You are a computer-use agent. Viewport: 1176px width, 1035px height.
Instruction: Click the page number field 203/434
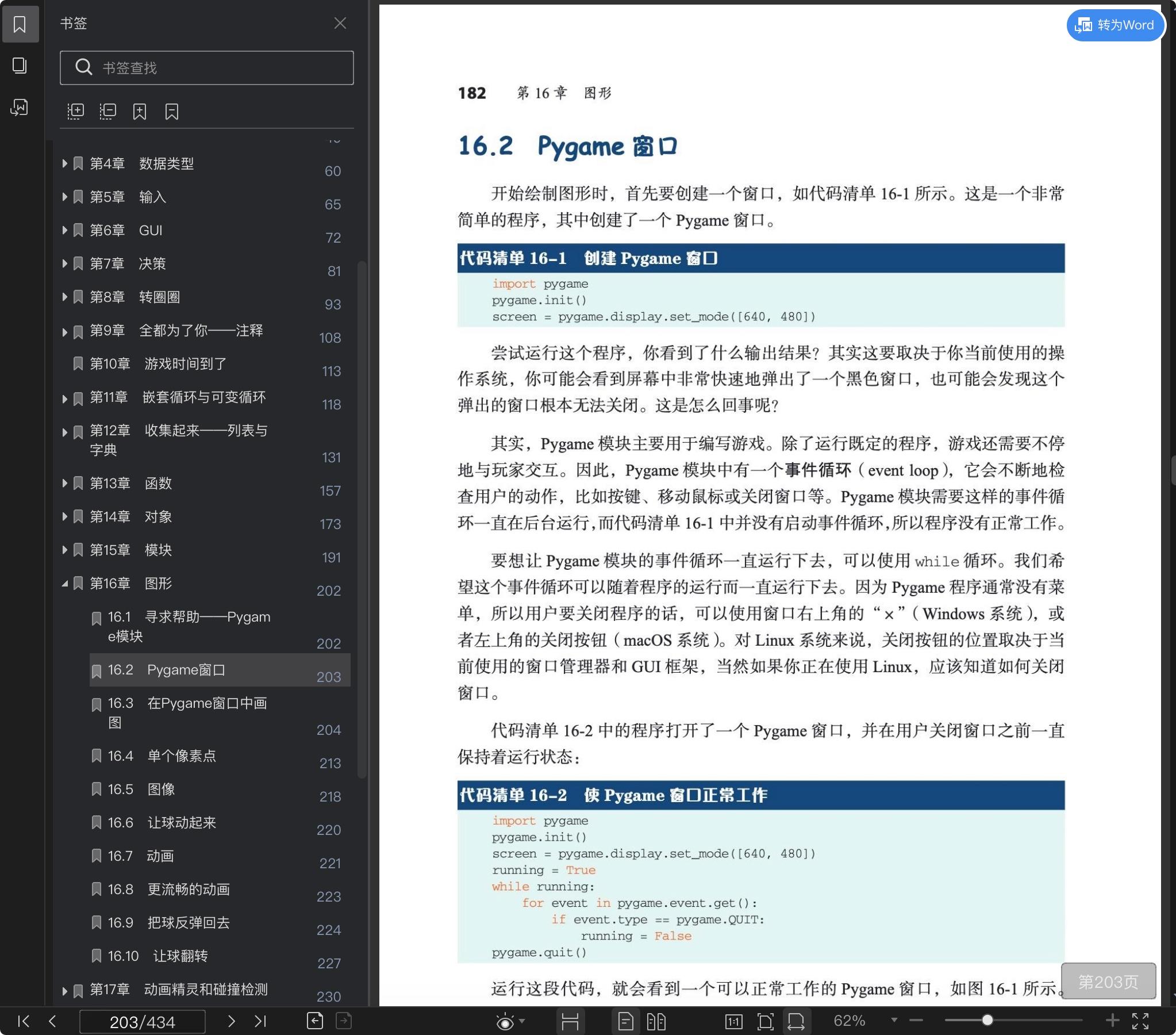(x=142, y=1021)
